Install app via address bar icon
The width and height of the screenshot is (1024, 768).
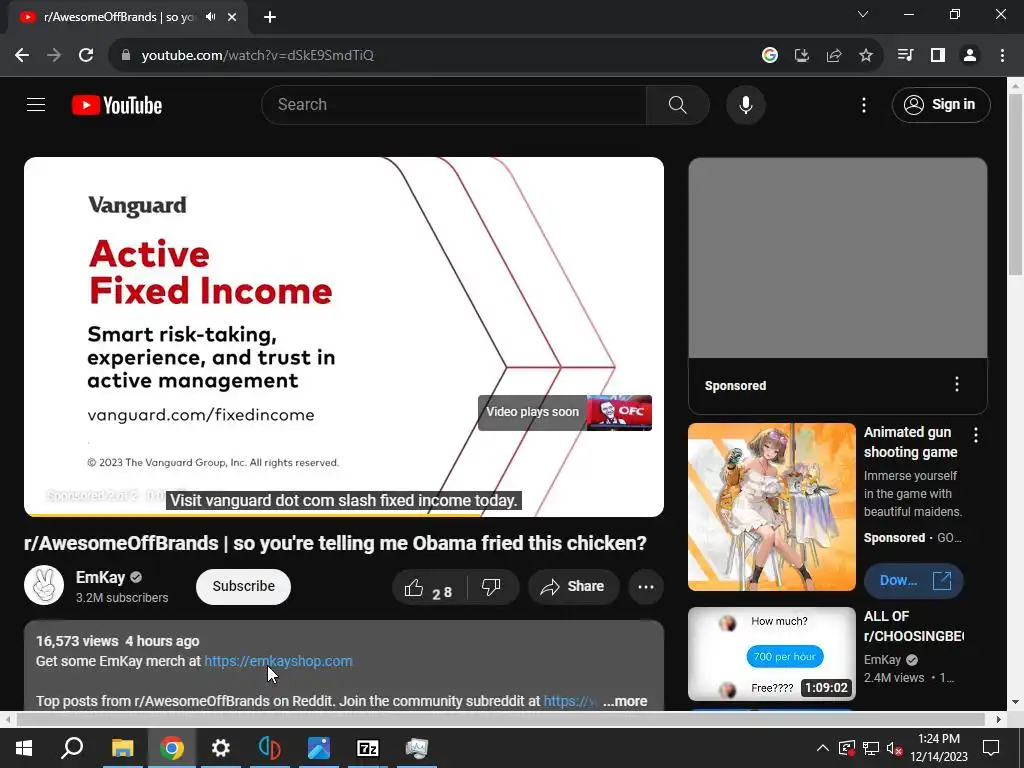(801, 56)
